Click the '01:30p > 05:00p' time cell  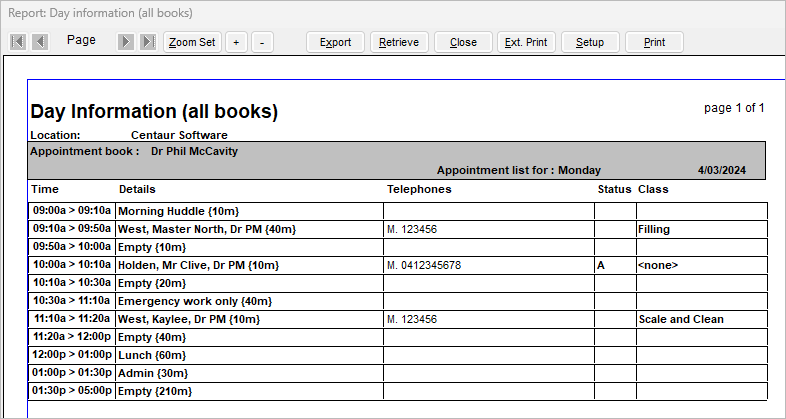click(x=72, y=391)
